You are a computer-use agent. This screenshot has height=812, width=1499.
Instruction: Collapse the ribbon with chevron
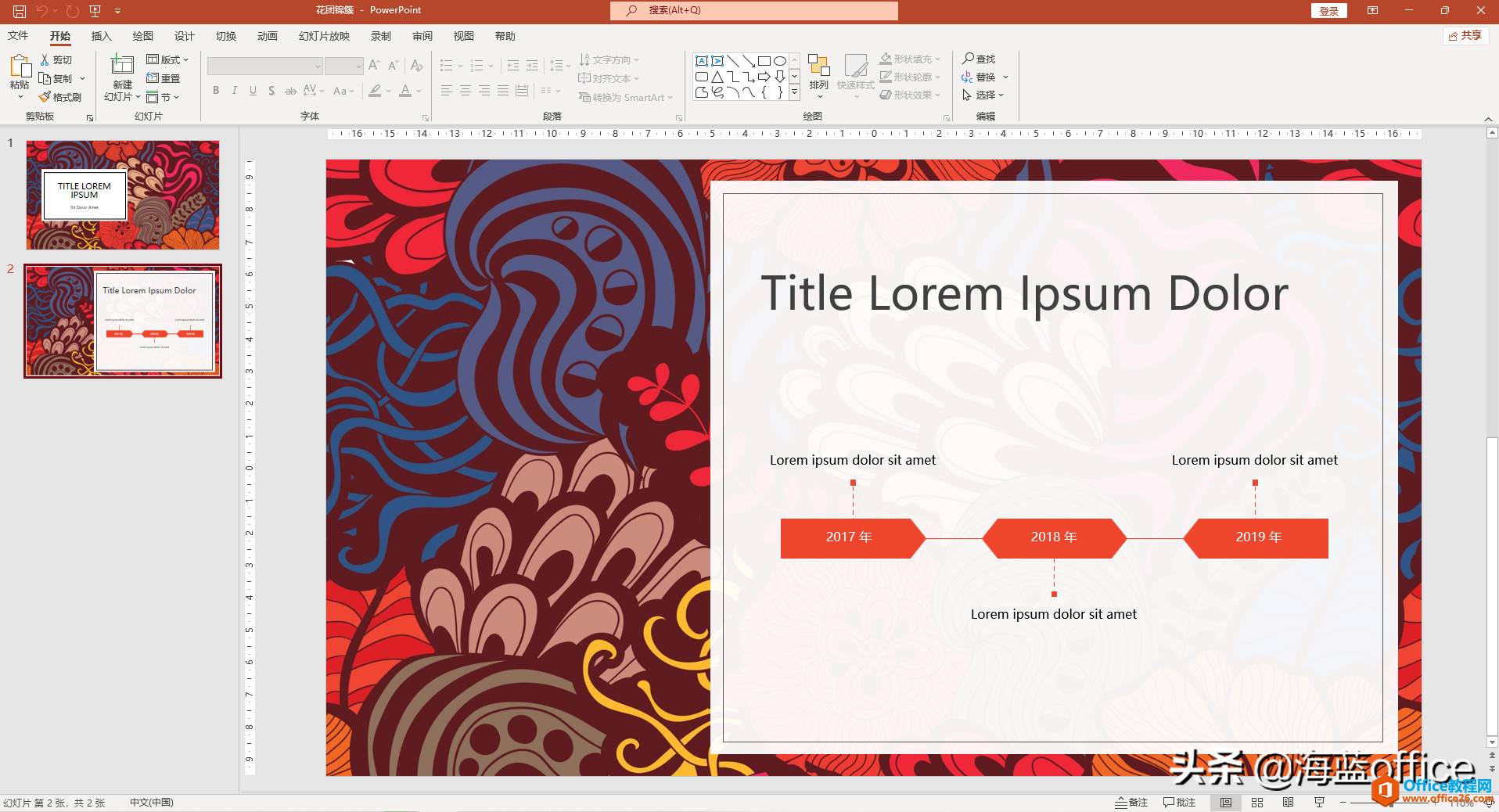[1488, 119]
